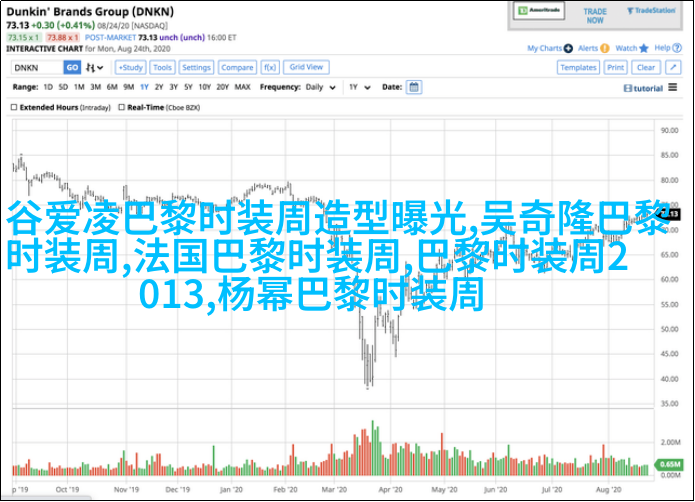Open the 1Y period dropdown
The width and height of the screenshot is (695, 502).
359,87
